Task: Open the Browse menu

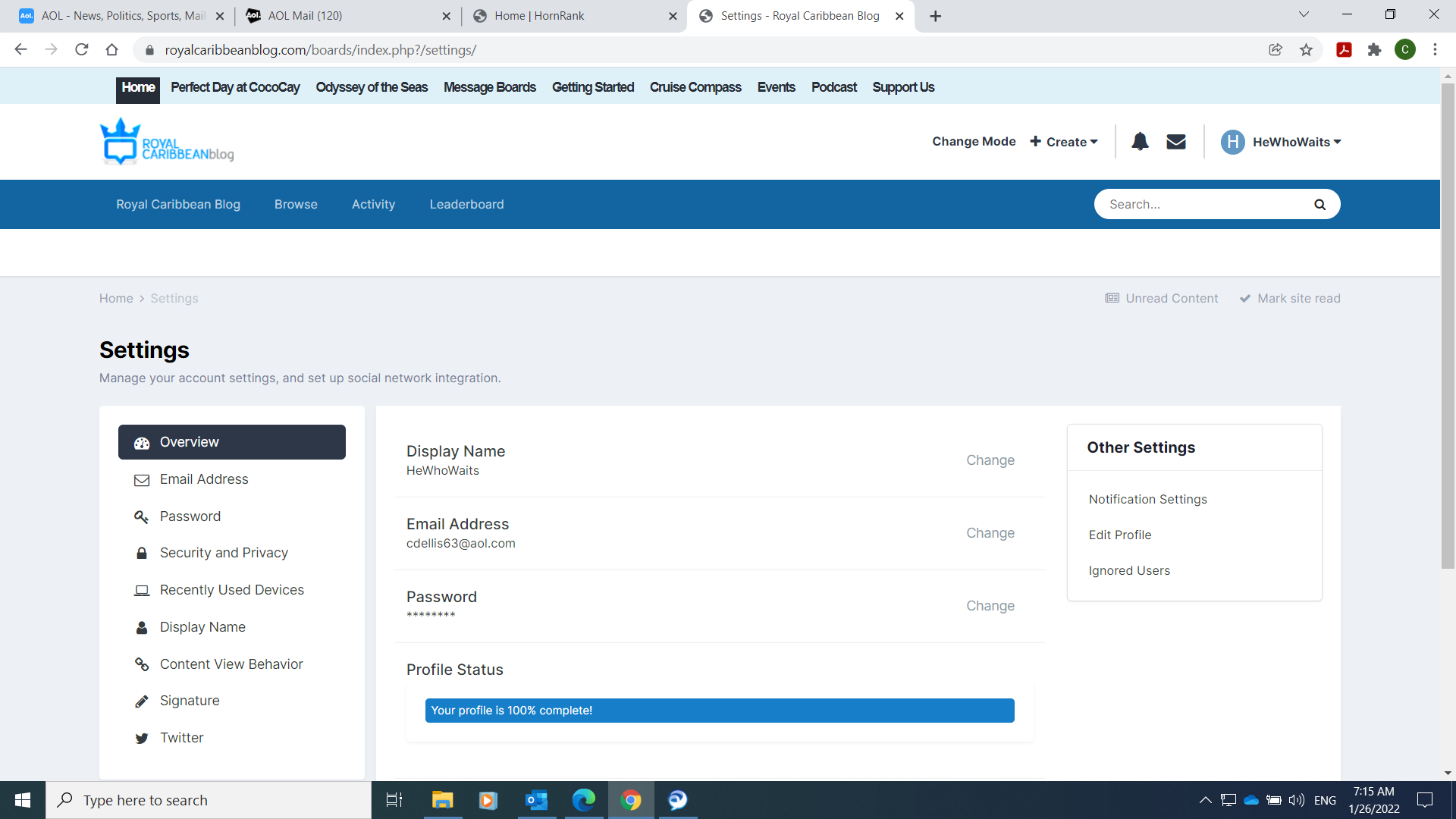Action: click(x=296, y=204)
